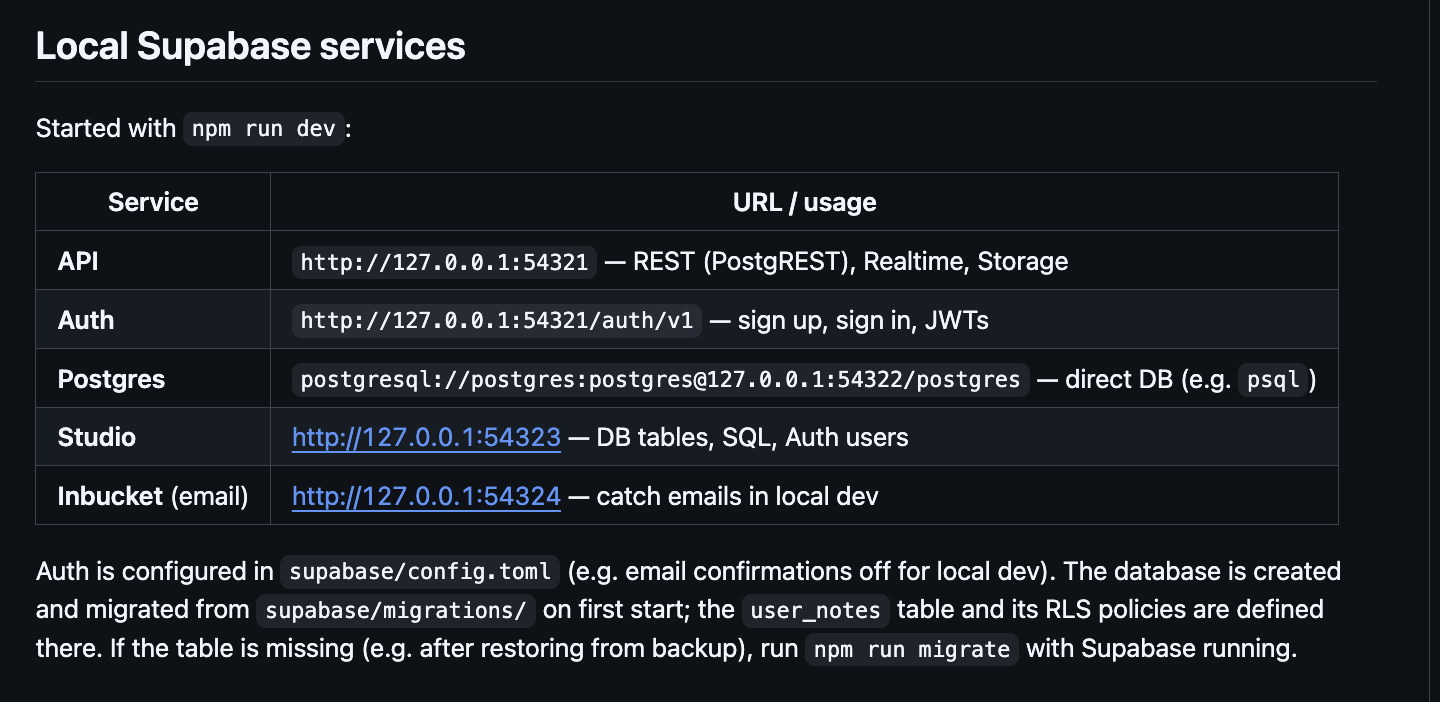1440x702 pixels.
Task: Select the API row label
Action: pos(78,261)
